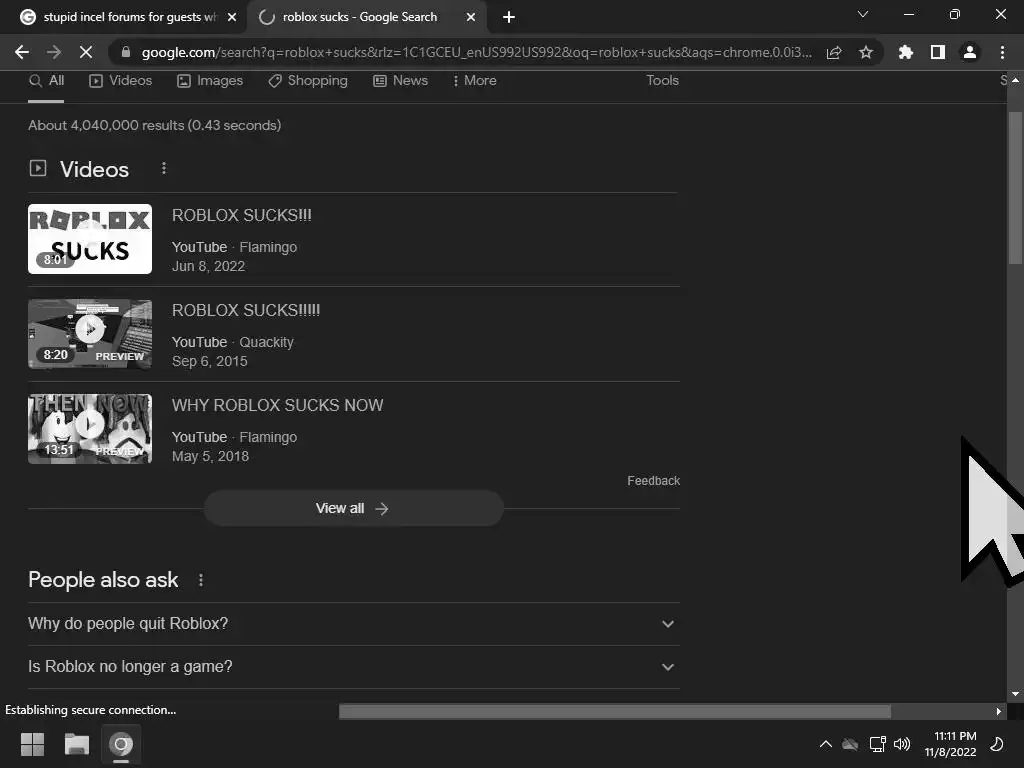The image size is (1024, 768).
Task: Open the ROBLOX SUCKS!!! Flamingo video link
Action: 242,216
